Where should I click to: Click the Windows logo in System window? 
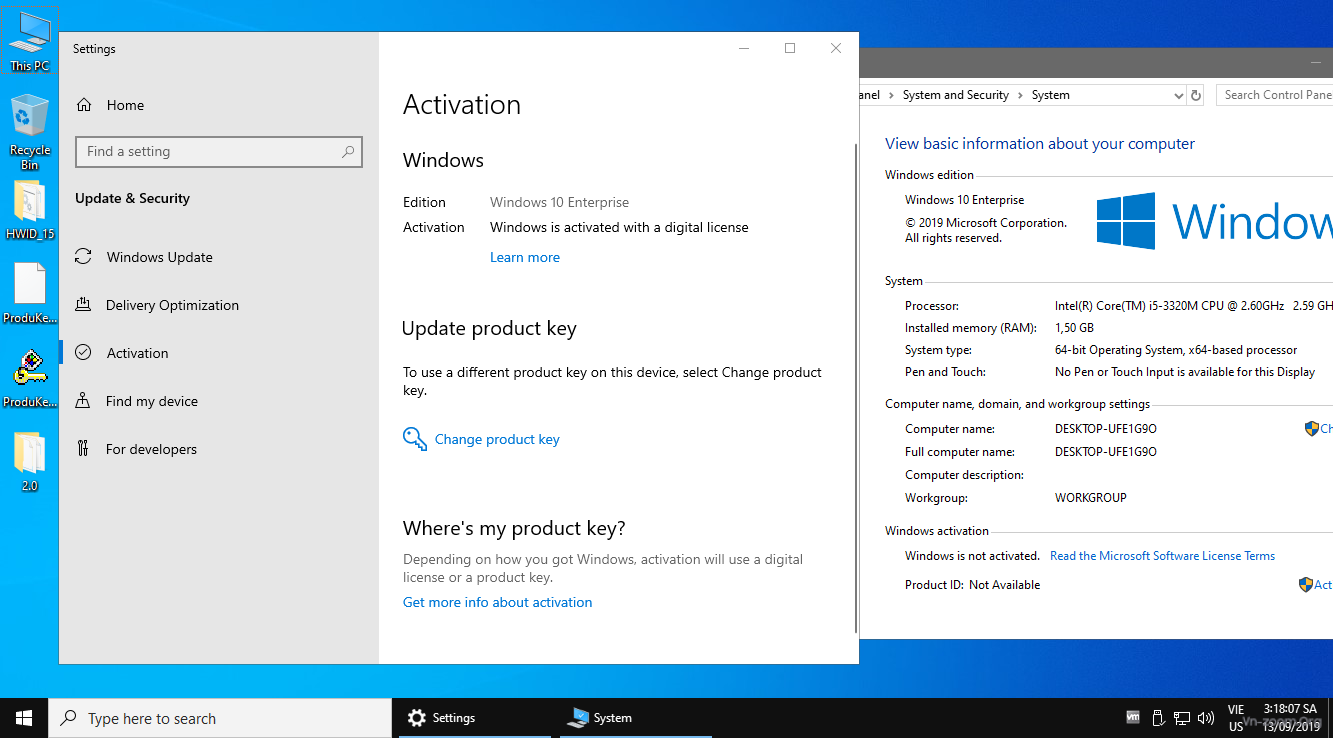(x=1126, y=221)
